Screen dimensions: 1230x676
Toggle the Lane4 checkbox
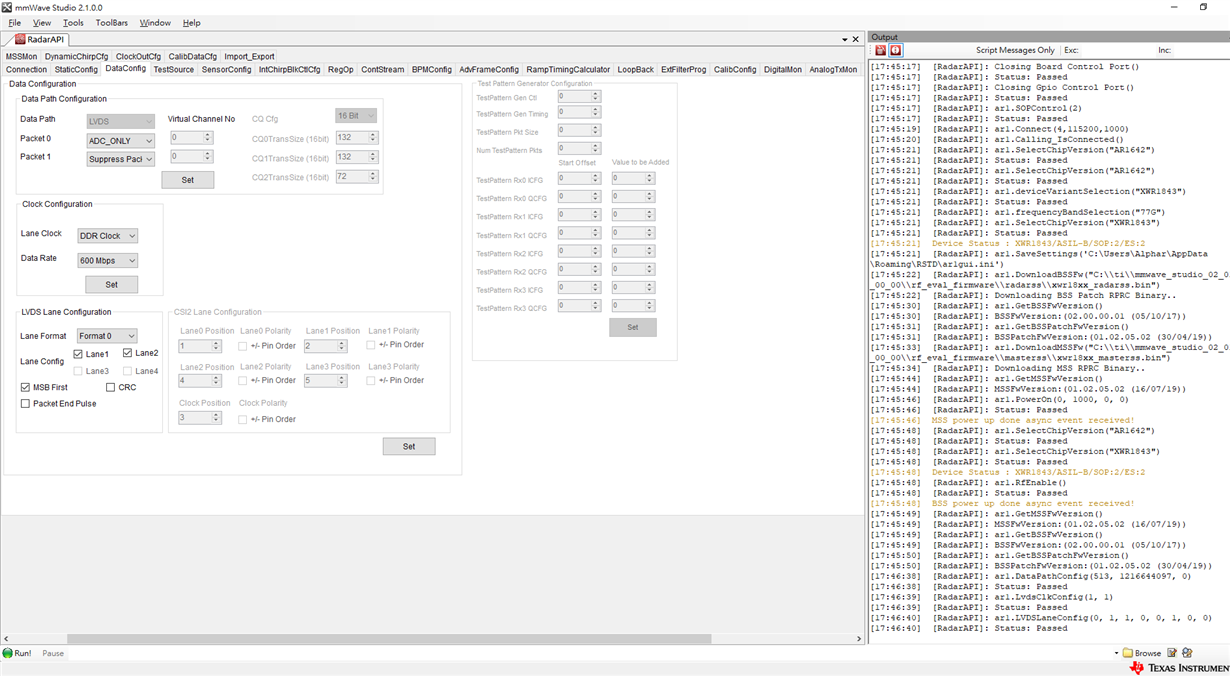[x=128, y=371]
